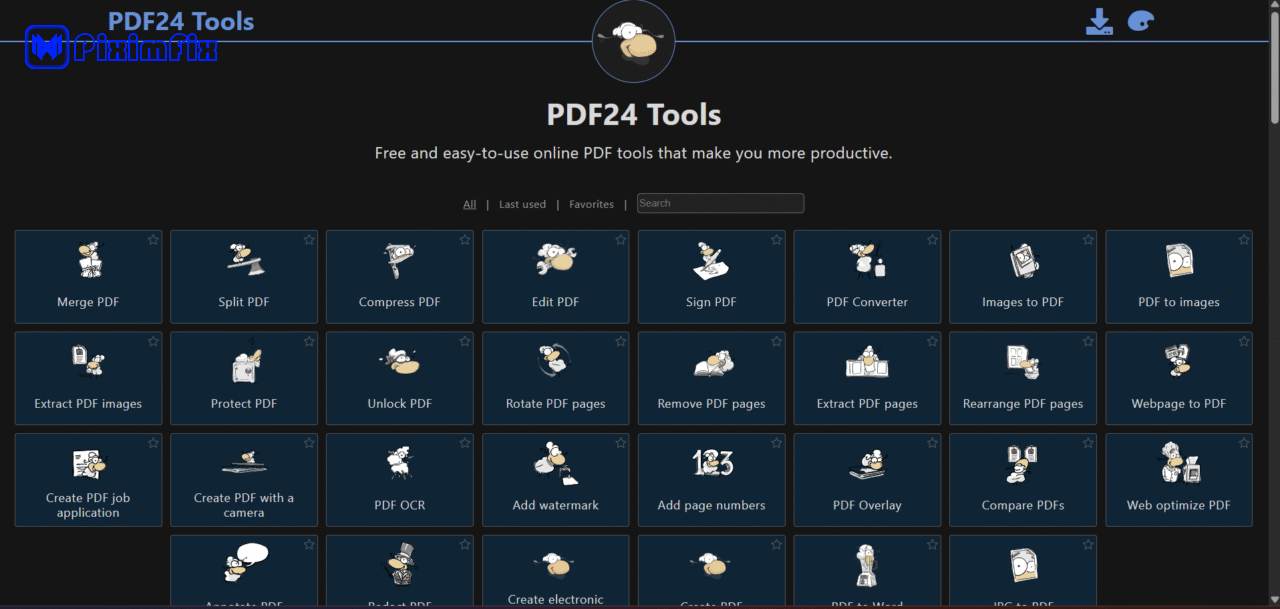Open the PDF Converter tool
The height and width of the screenshot is (609, 1280).
coord(867,277)
